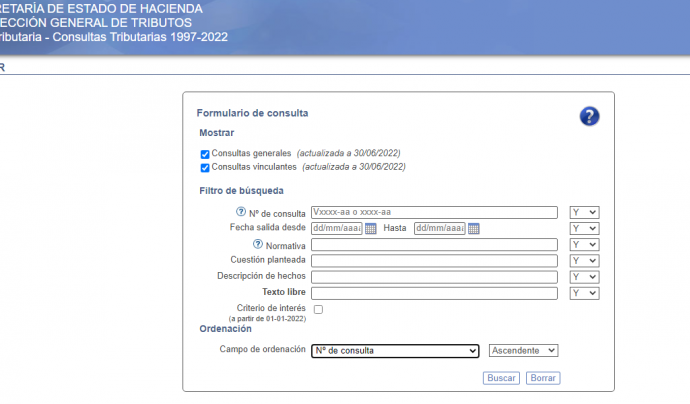Open calendar picker for Fecha salida desde
Image resolution: width=690 pixels, height=404 pixels.
pyautogui.click(x=370, y=229)
